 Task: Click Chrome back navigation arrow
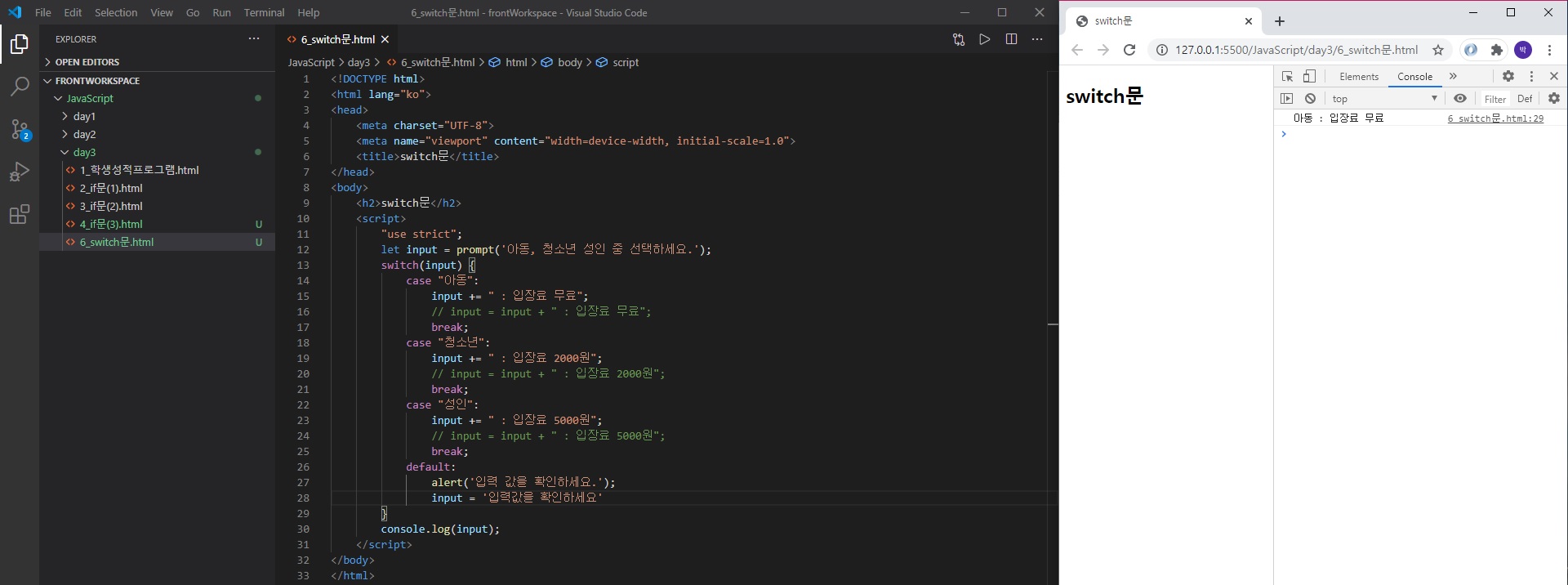[1077, 50]
